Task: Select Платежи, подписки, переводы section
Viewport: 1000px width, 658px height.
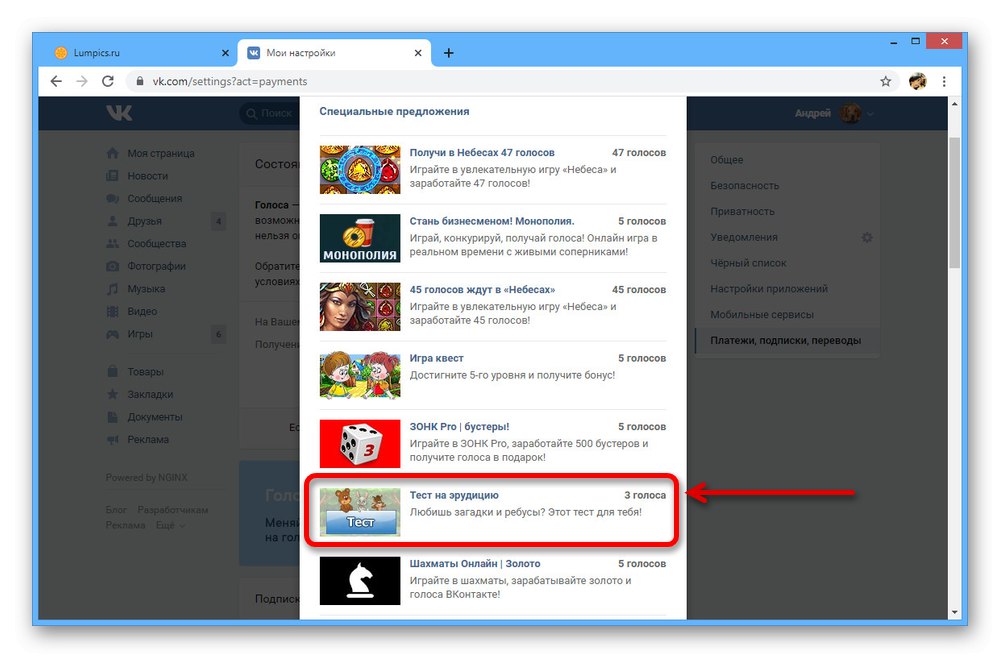Action: pyautogui.click(x=788, y=340)
